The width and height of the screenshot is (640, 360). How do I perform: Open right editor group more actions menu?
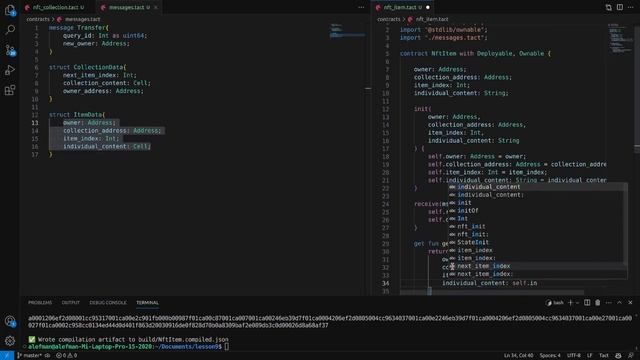point(631,7)
